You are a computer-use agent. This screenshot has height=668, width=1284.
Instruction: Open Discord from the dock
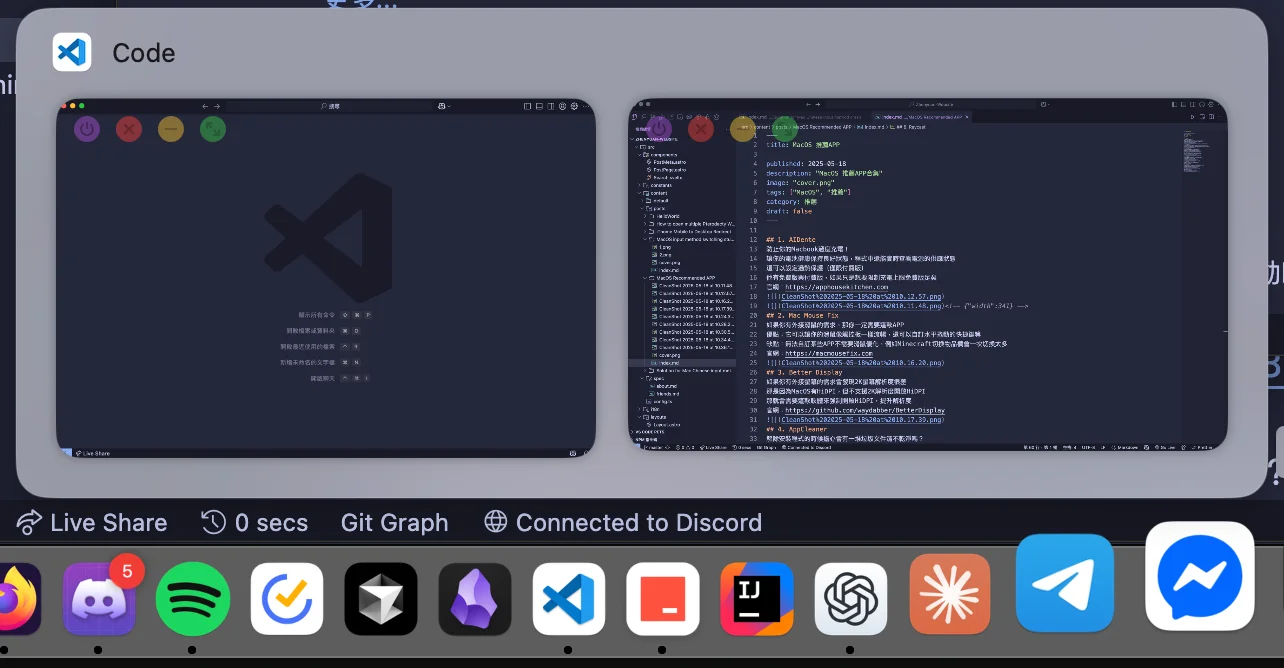[x=99, y=598]
